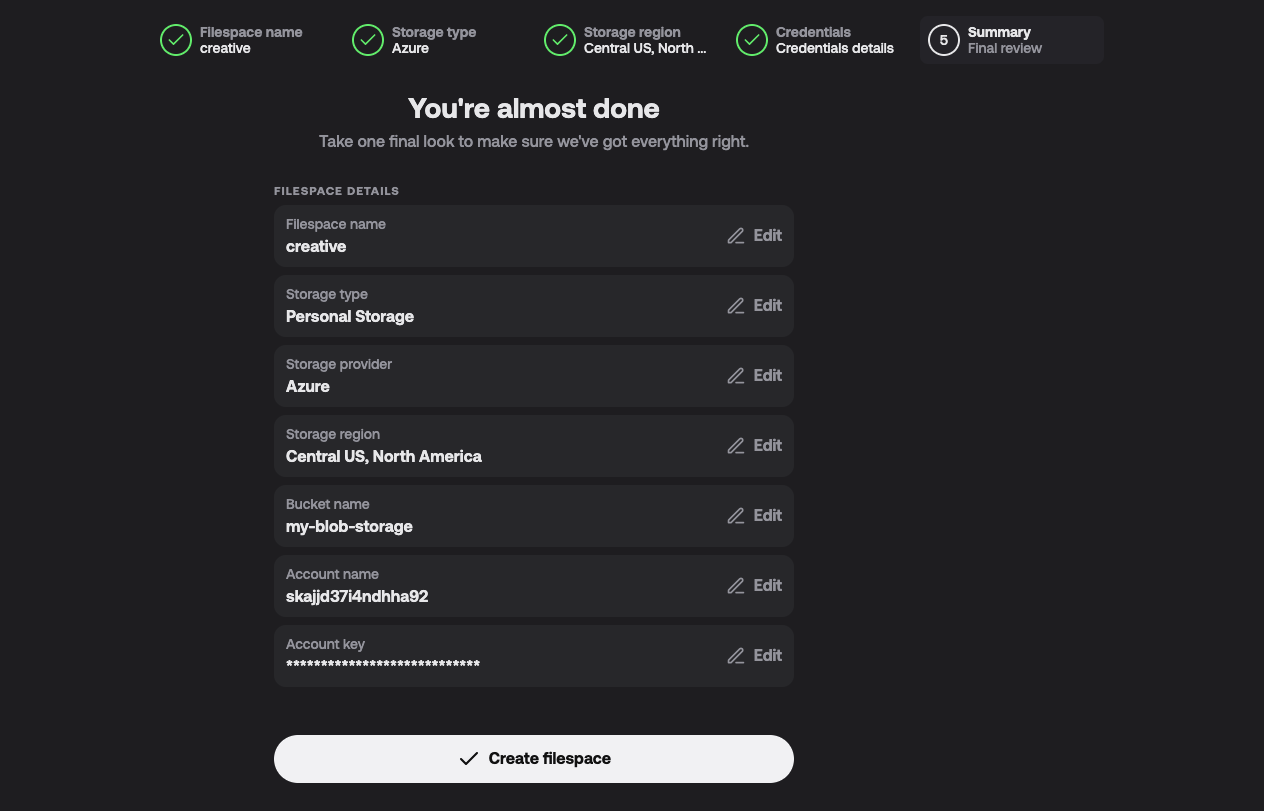This screenshot has height=811, width=1264.
Task: Create the filespace
Action: point(534,759)
